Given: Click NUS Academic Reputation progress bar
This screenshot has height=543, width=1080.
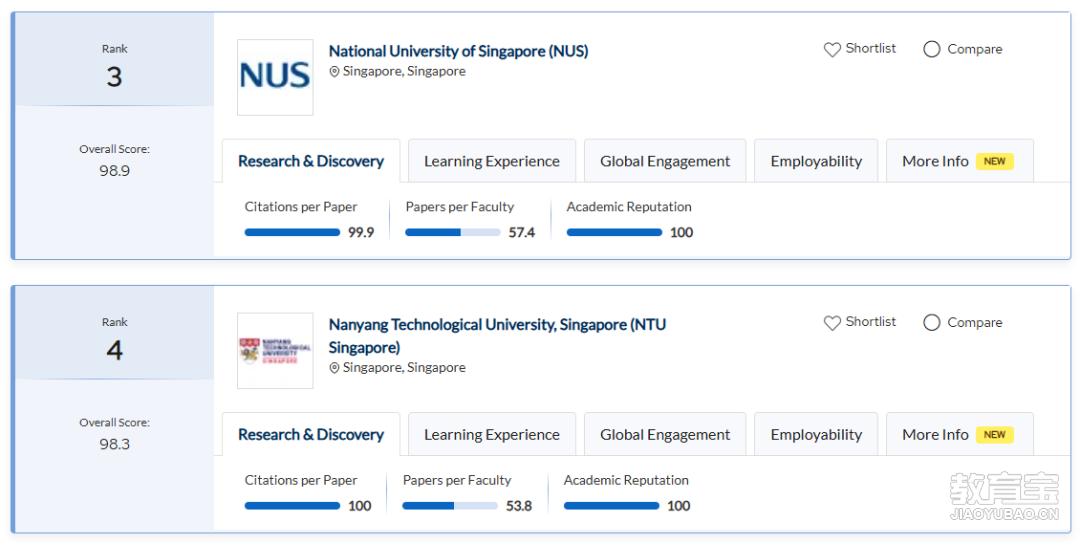Looking at the screenshot, I should pos(614,233).
